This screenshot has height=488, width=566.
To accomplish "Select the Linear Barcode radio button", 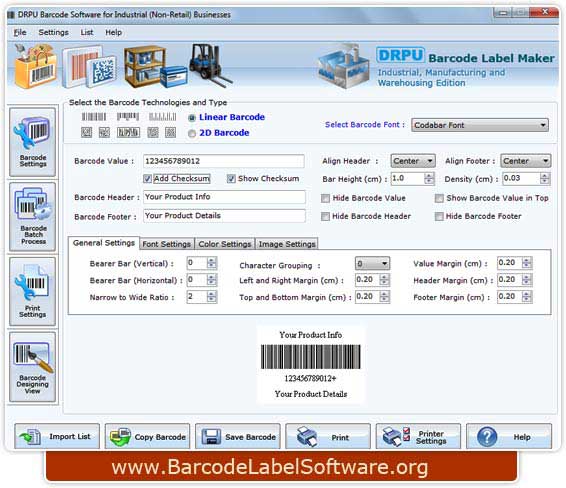I will click(192, 118).
